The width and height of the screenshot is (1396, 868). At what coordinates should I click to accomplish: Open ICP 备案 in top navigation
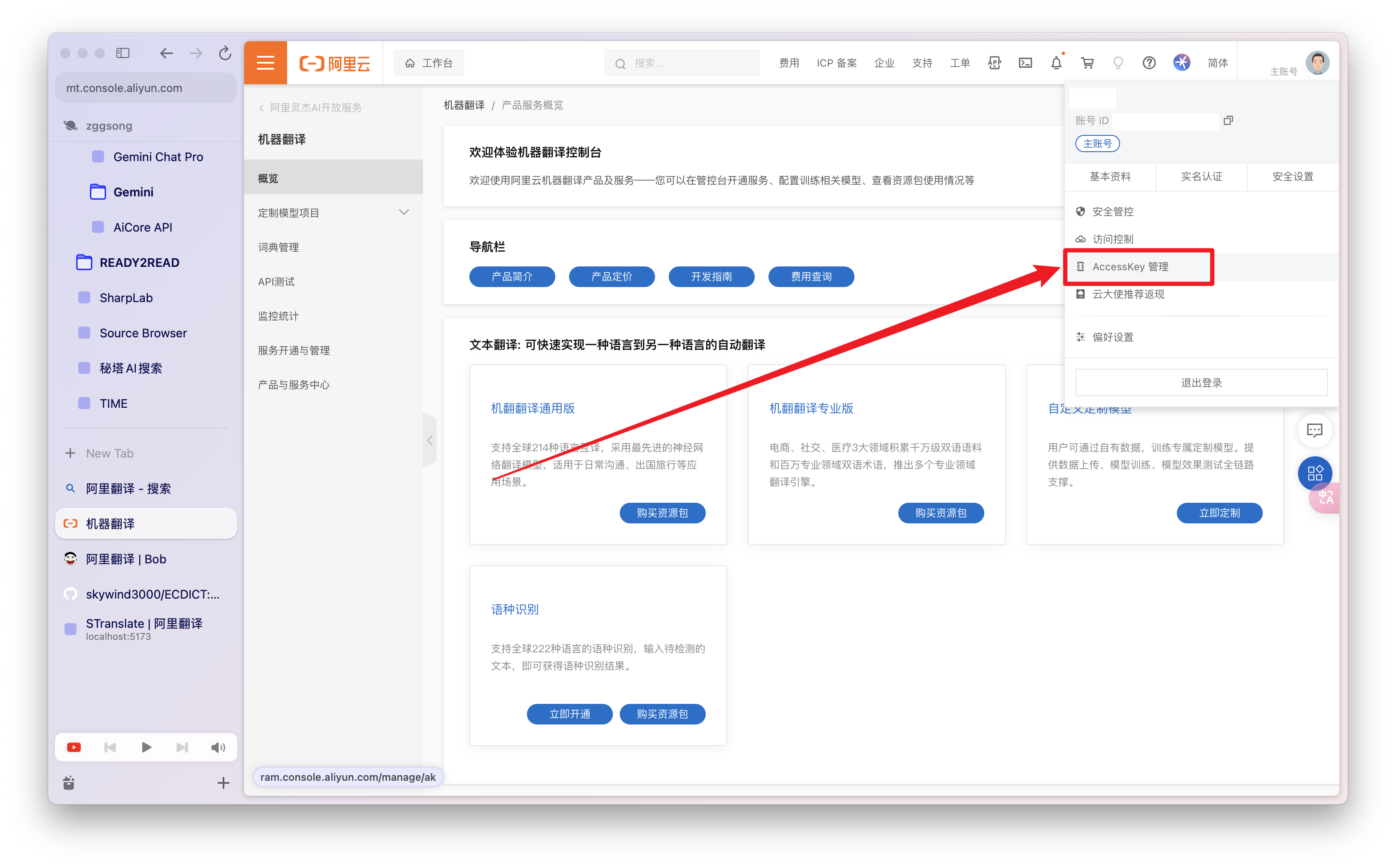(836, 63)
